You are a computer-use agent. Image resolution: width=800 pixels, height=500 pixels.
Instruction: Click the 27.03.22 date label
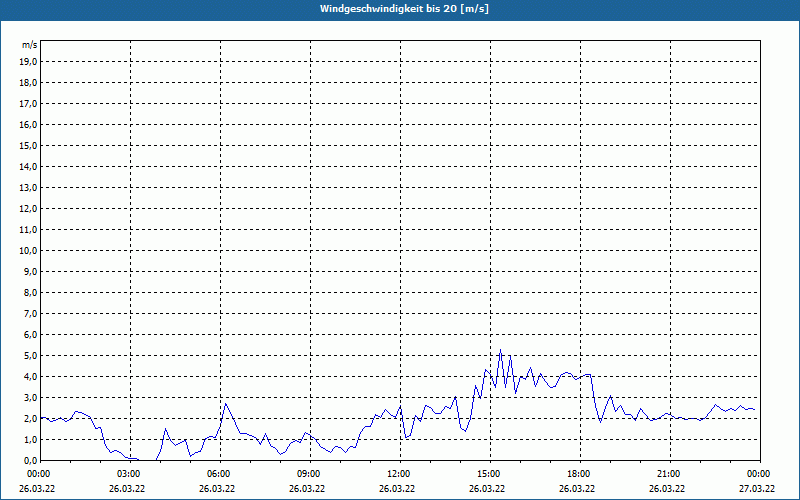point(757,488)
